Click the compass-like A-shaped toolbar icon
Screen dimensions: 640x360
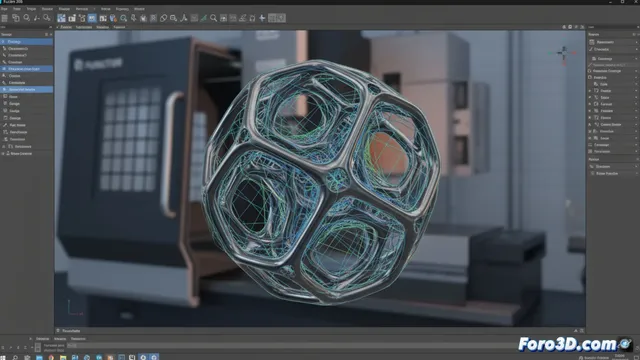[184, 18]
